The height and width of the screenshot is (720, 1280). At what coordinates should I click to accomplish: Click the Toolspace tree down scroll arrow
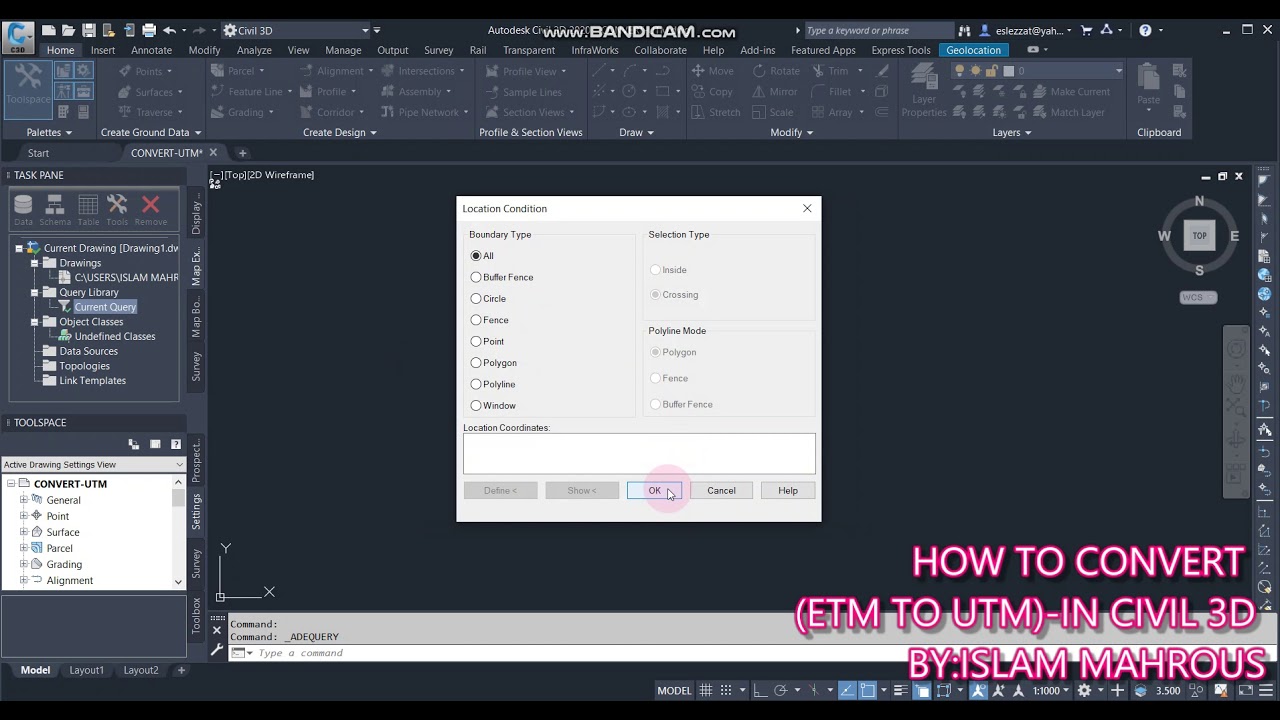point(179,581)
